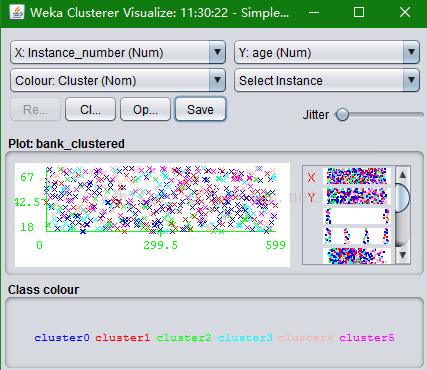Click the Plot: bank_clustered heading
Image resolution: width=427 pixels, height=370 pixels.
pos(66,144)
